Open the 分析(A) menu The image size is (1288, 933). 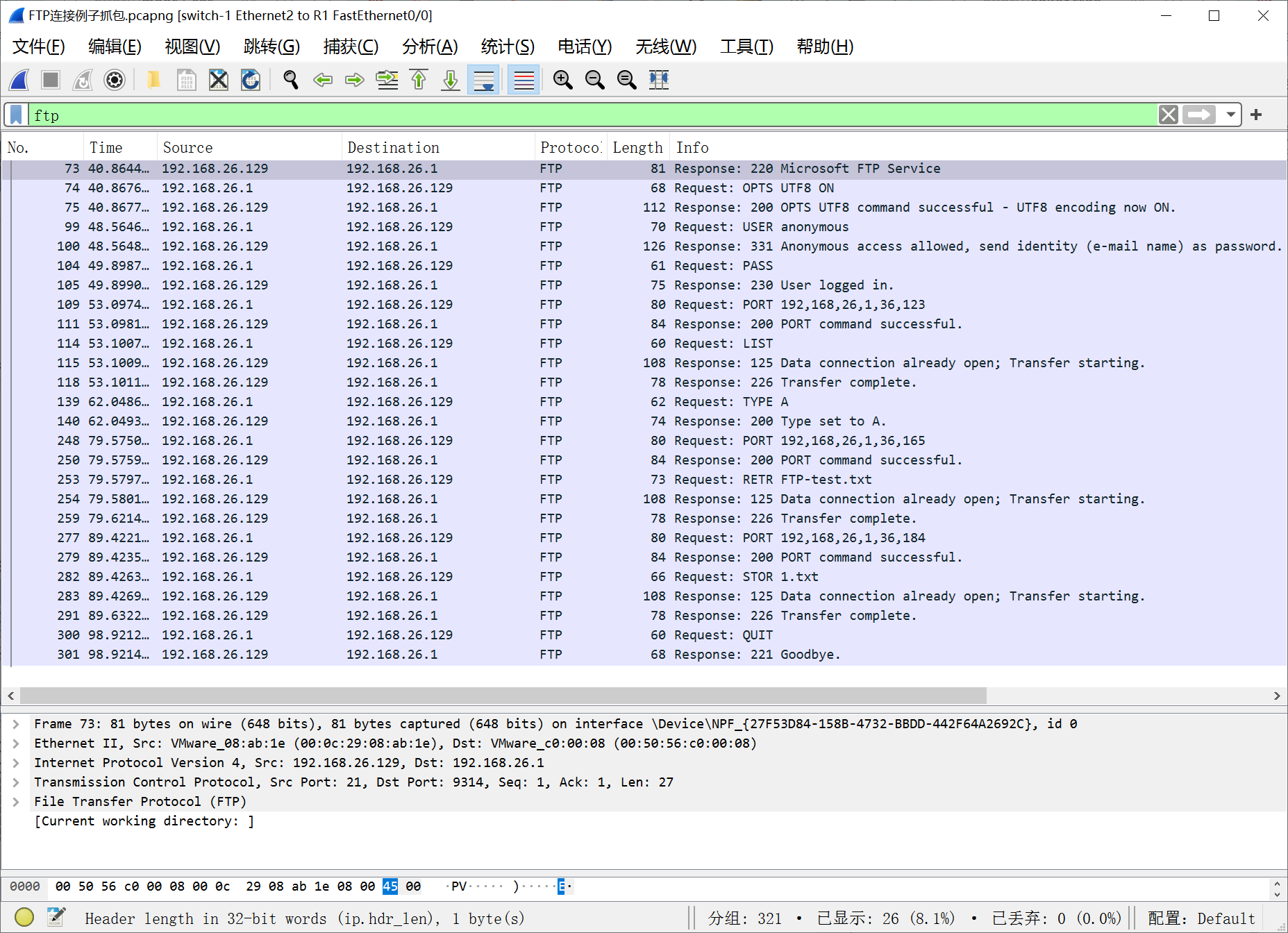[430, 47]
